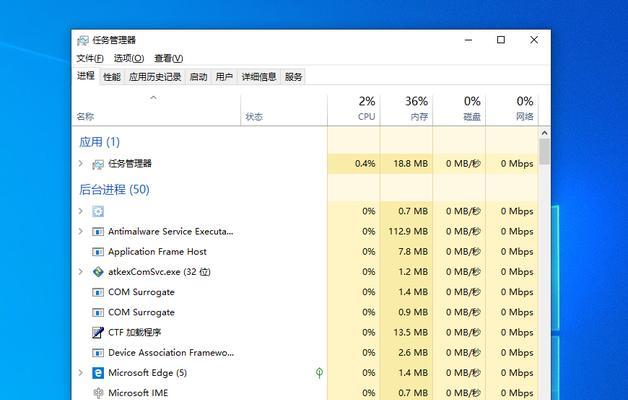Click the 13.5 MB memory value

411,332
